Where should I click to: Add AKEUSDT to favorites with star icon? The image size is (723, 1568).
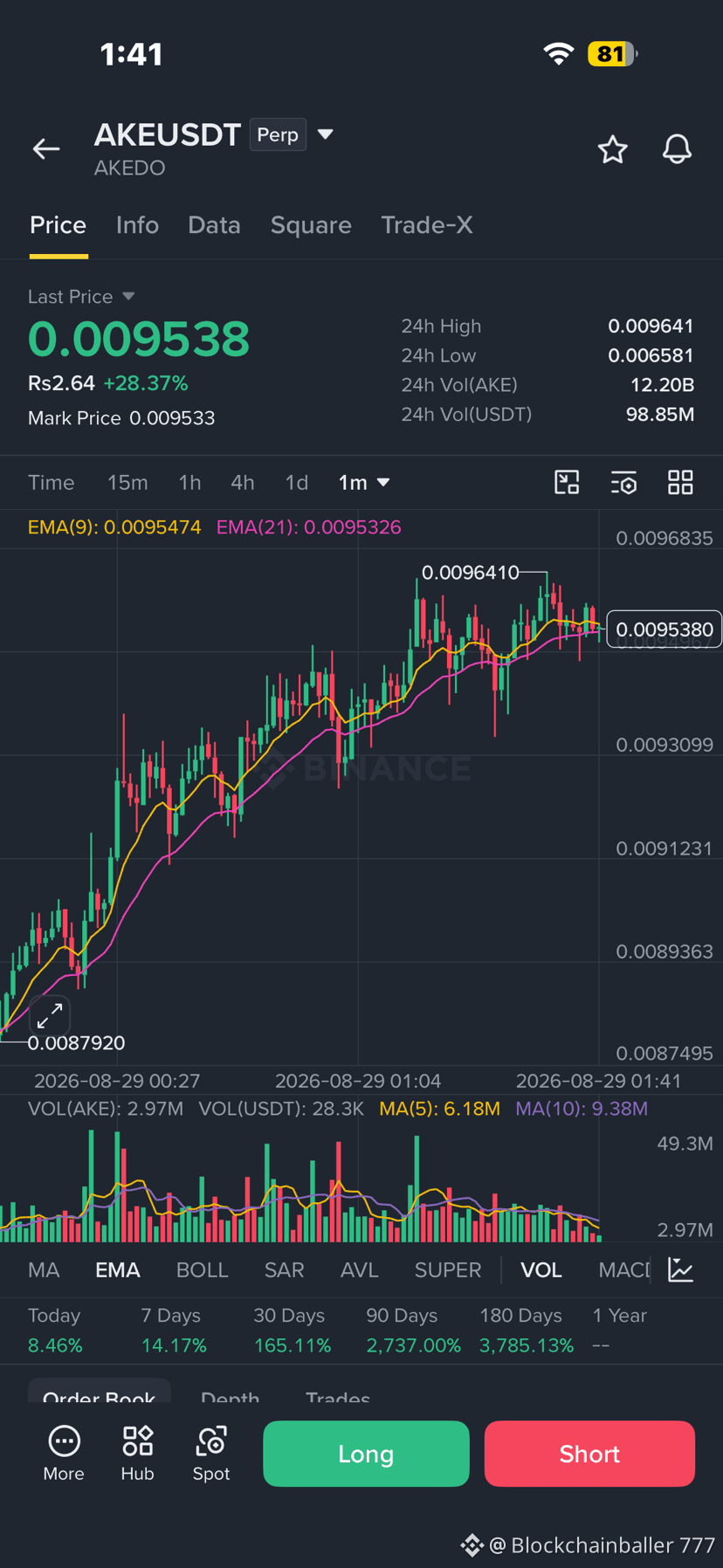pyautogui.click(x=612, y=149)
